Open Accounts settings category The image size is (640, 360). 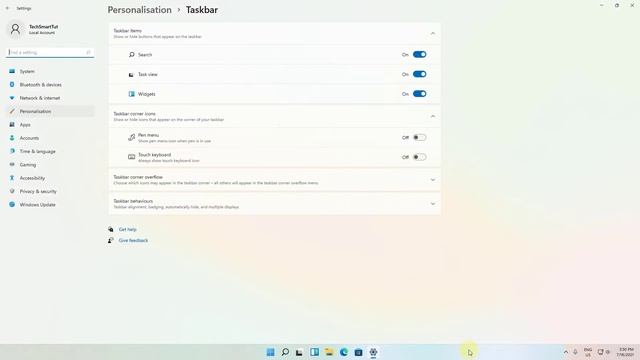[50, 138]
